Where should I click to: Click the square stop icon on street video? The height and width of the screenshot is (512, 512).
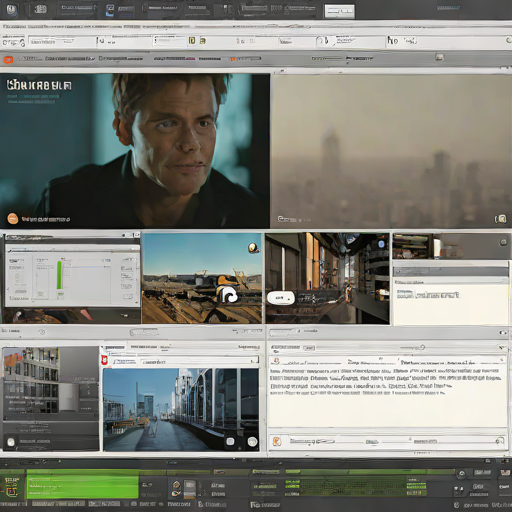[230, 441]
